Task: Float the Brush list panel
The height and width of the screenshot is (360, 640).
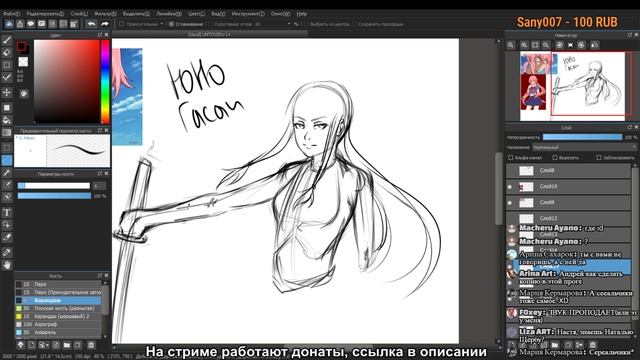Action: pos(100,276)
